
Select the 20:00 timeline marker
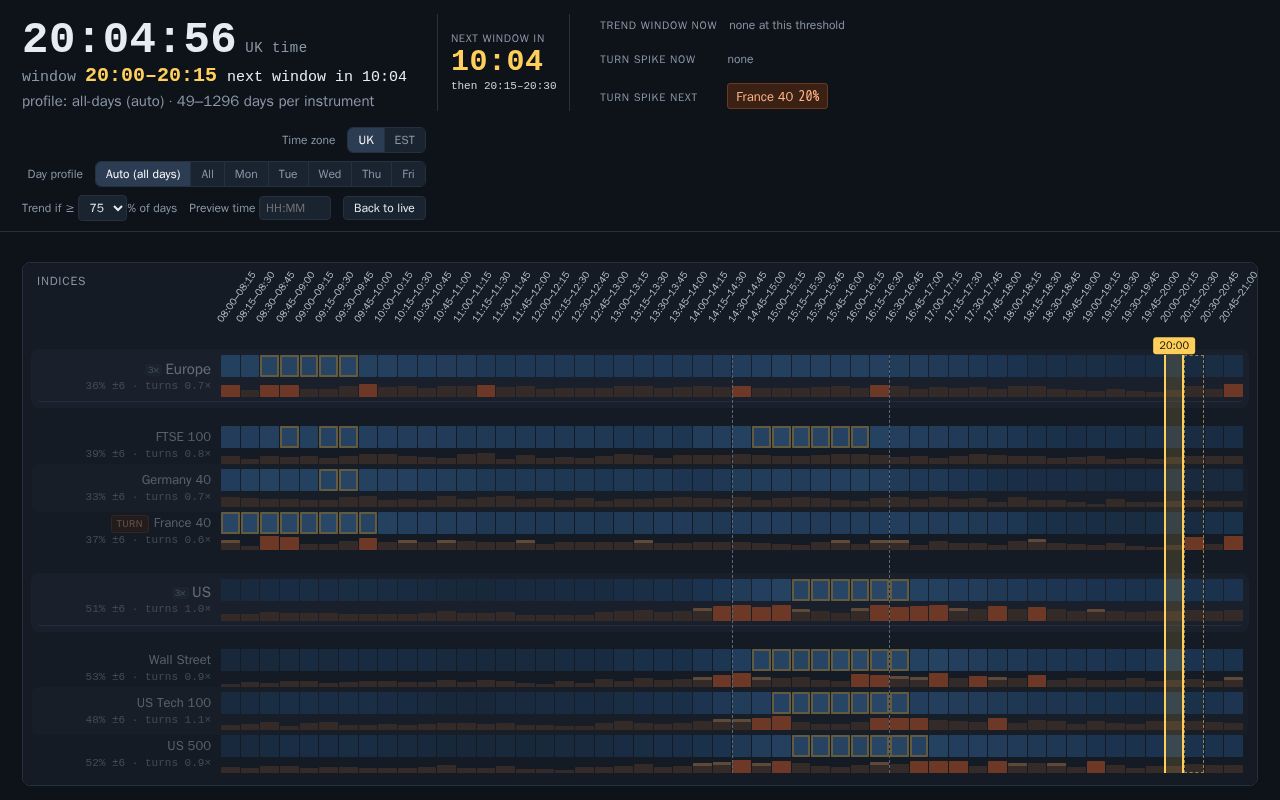pyautogui.click(x=1174, y=345)
